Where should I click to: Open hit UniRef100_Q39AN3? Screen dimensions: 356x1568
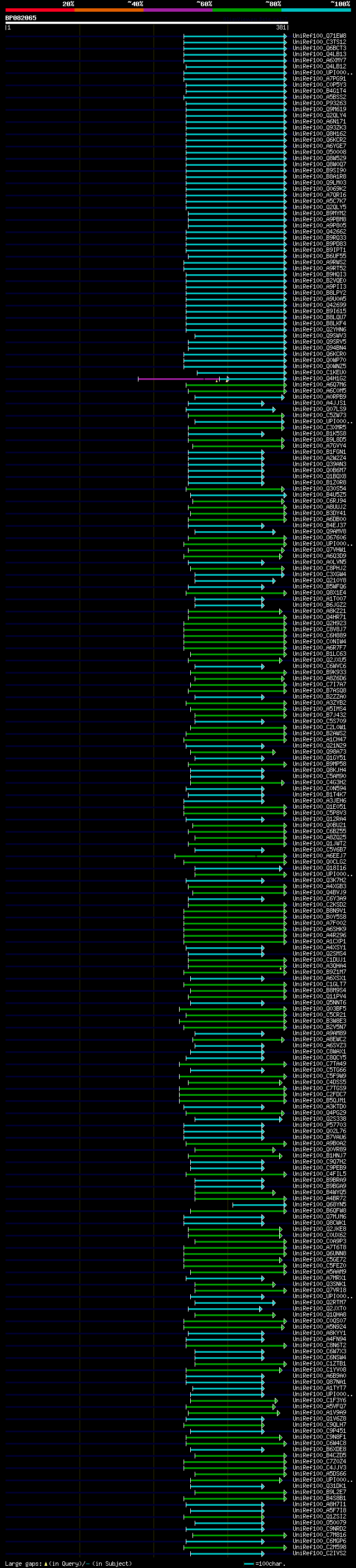pos(319,464)
